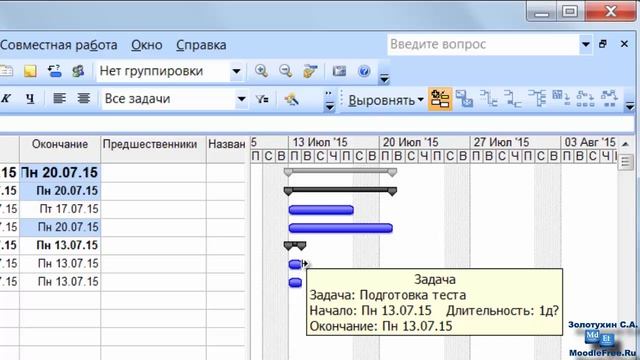Select the 27 Июл '15 timescale header

pos(515,142)
